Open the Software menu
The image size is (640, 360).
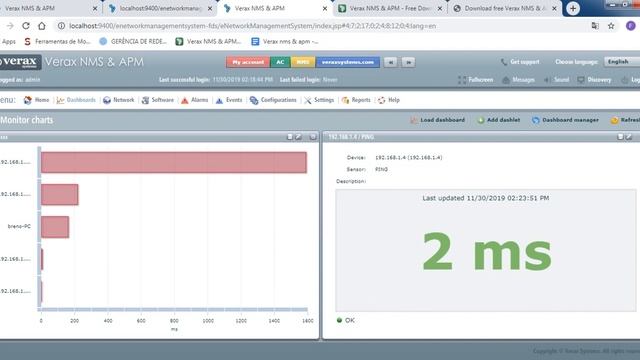coord(158,100)
